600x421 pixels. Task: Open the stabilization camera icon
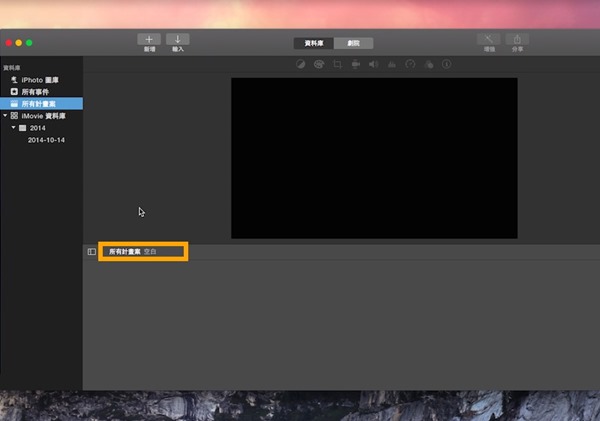click(355, 64)
